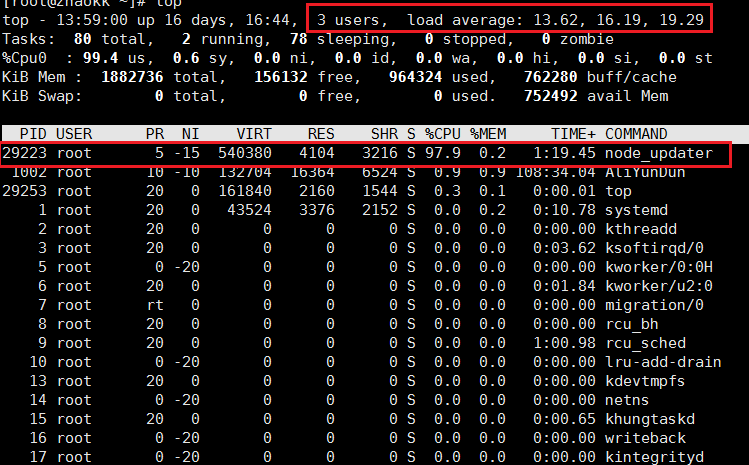Select the kworker/u2:0 process name
Viewport: 749px width, 465px height.
click(x=659, y=286)
